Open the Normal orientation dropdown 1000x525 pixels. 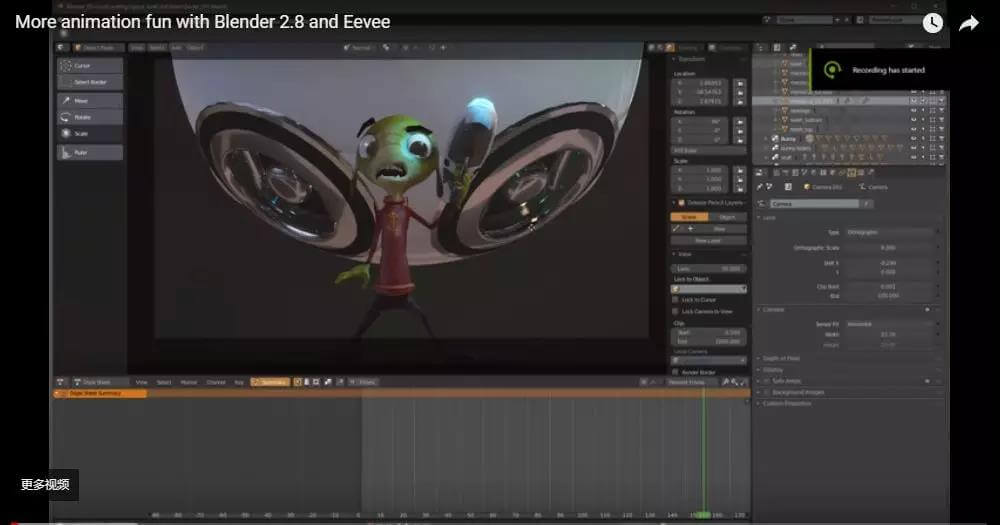click(x=358, y=47)
